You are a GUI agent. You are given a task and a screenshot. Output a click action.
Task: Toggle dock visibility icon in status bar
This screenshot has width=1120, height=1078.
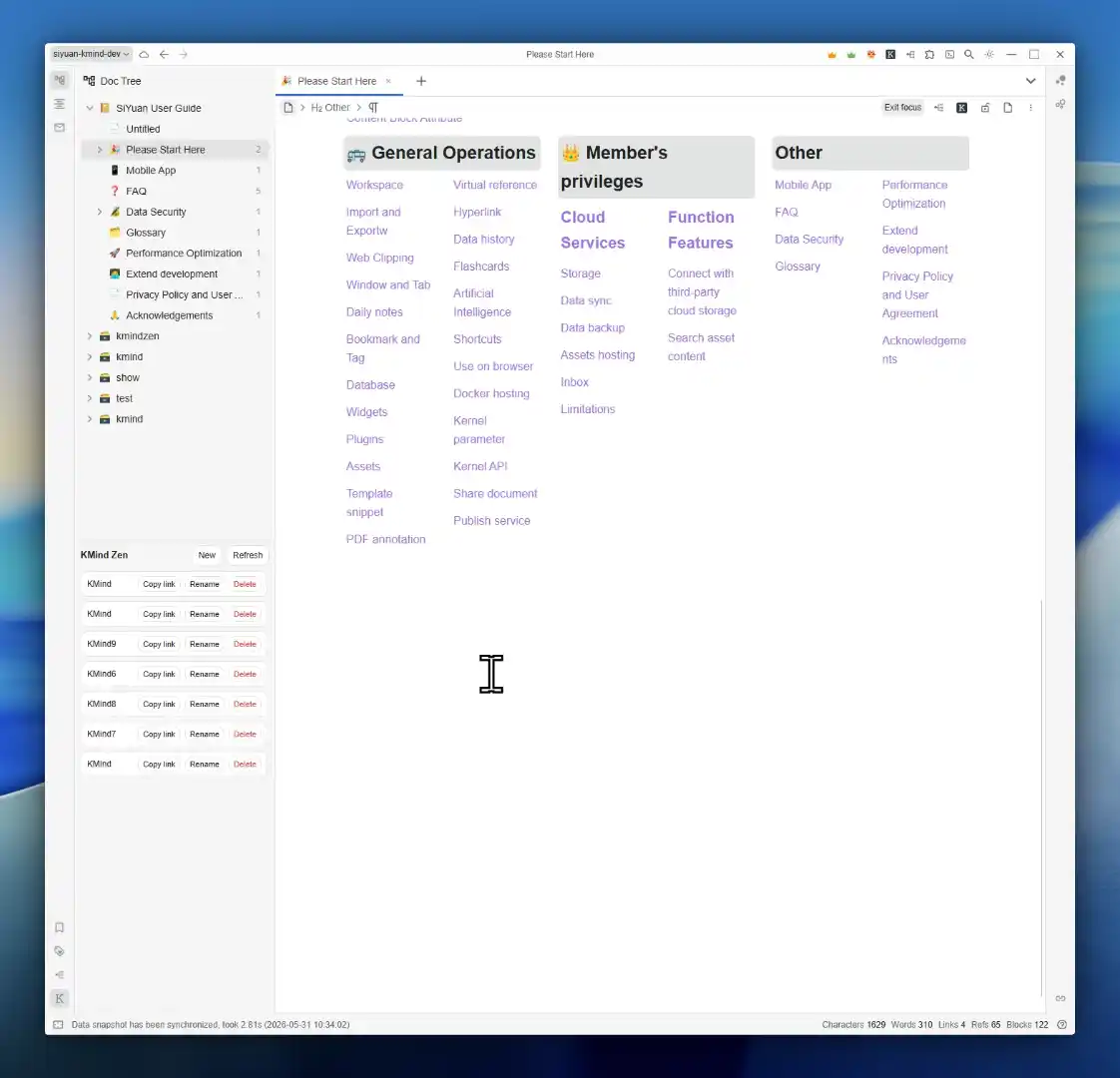[x=59, y=1024]
